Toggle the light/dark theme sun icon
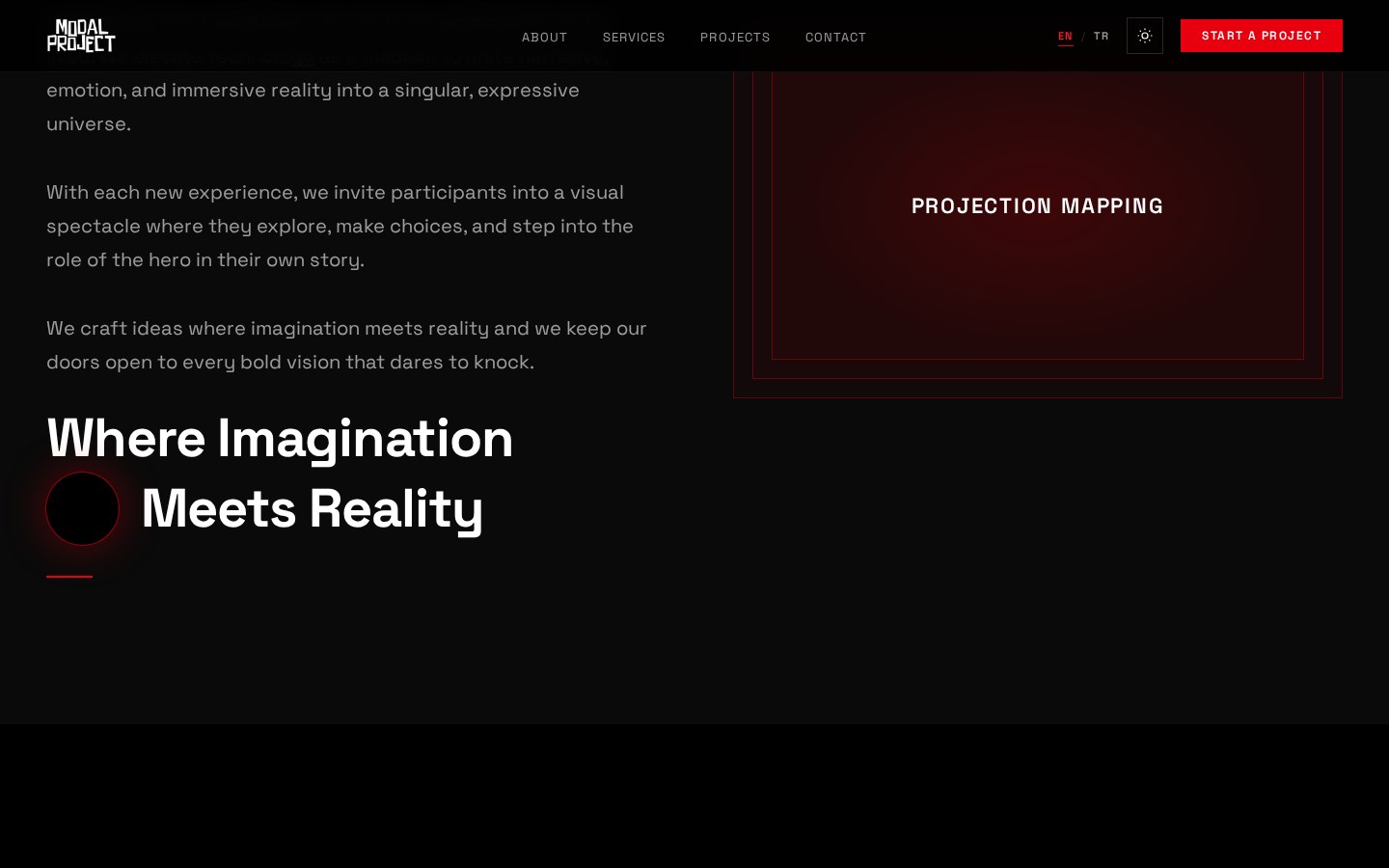The width and height of the screenshot is (1389, 868). pyautogui.click(x=1145, y=36)
